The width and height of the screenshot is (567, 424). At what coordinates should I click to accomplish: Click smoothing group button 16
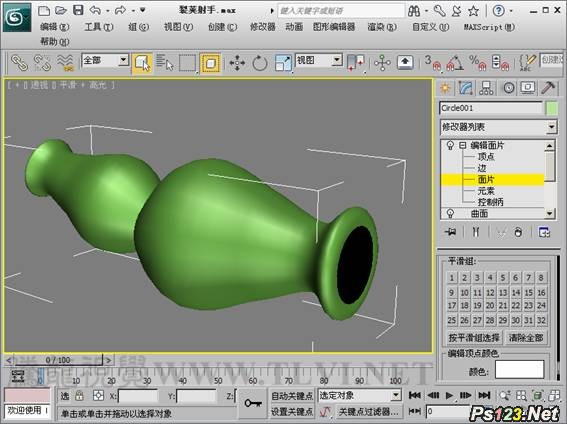(x=541, y=292)
